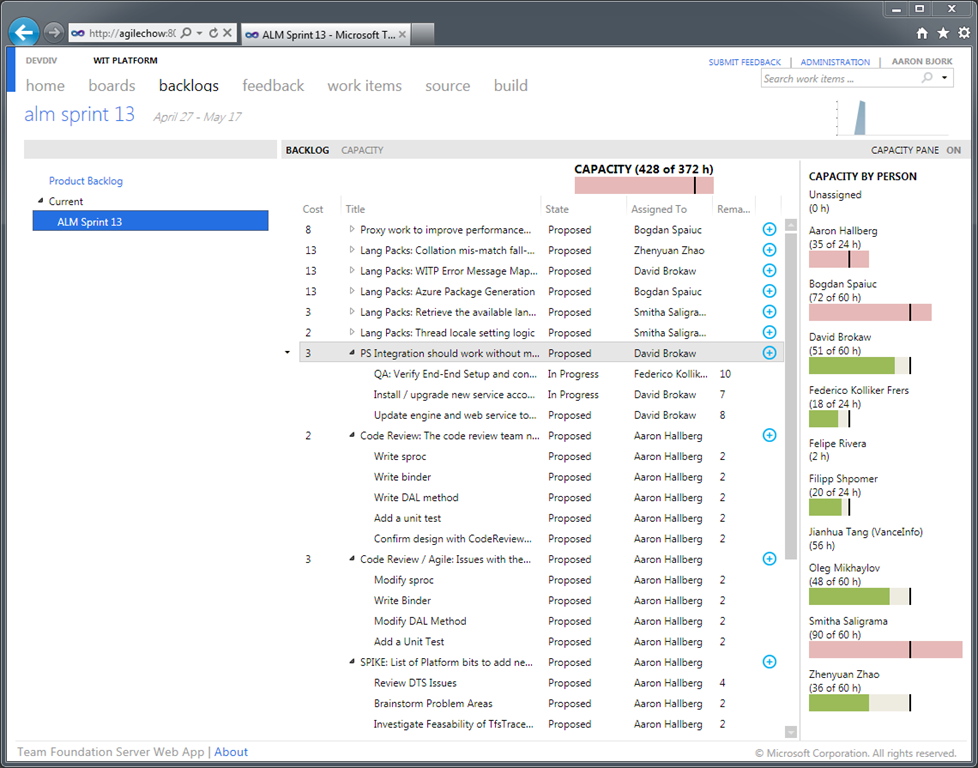Click the Submit Feedback link
Viewport: 978px width, 768px height.
(x=745, y=62)
